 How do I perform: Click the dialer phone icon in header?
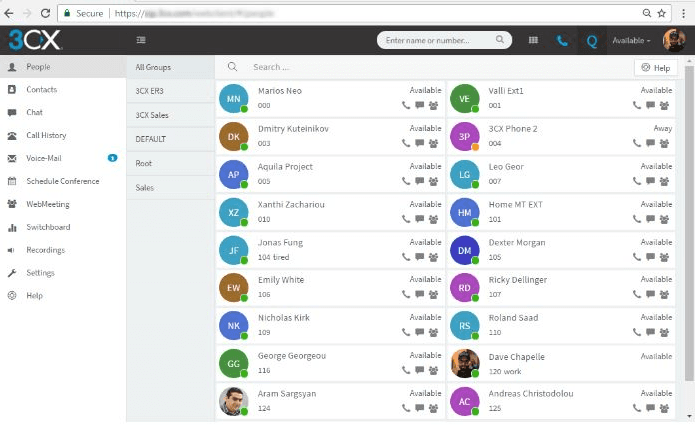pyautogui.click(x=562, y=41)
